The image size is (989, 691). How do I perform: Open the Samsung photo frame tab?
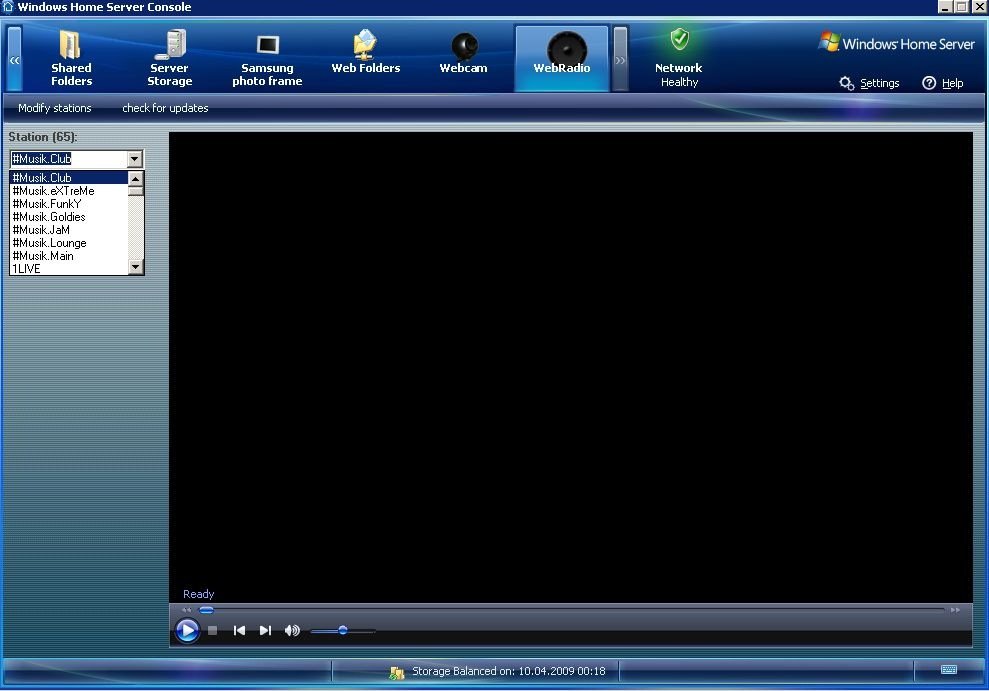(x=267, y=59)
